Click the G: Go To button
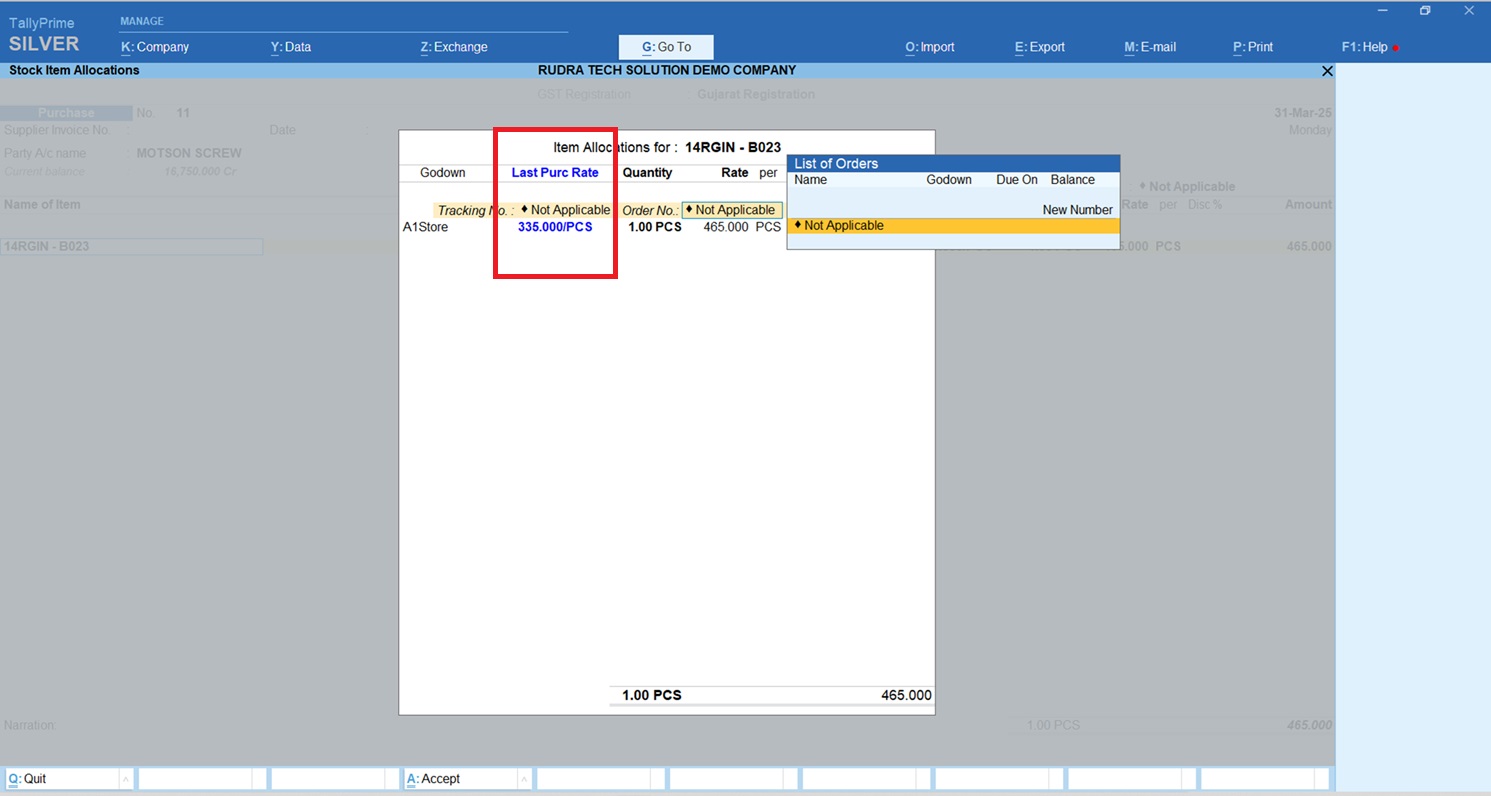1491x796 pixels. tap(666, 47)
